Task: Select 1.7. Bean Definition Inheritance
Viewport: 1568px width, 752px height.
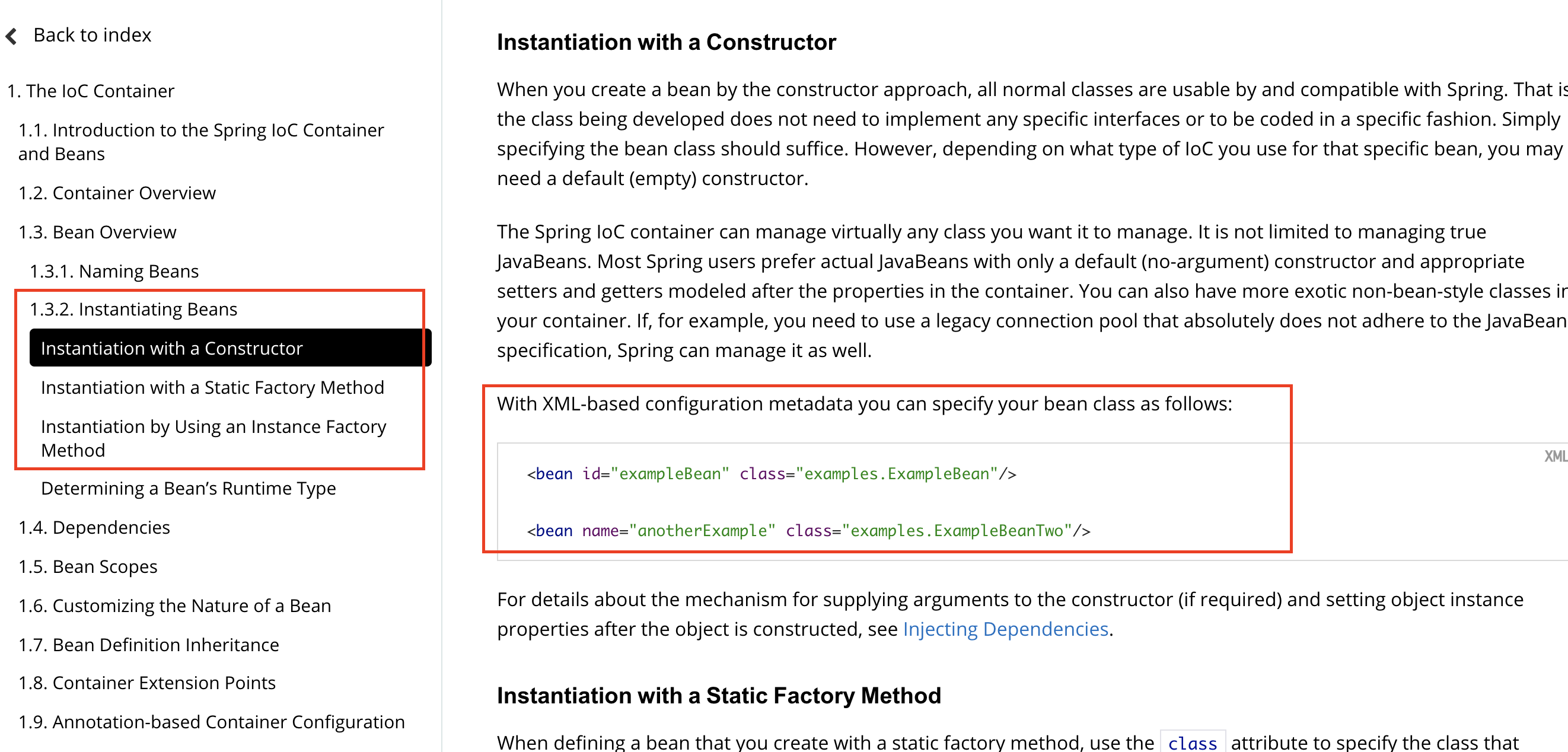Action: (148, 645)
